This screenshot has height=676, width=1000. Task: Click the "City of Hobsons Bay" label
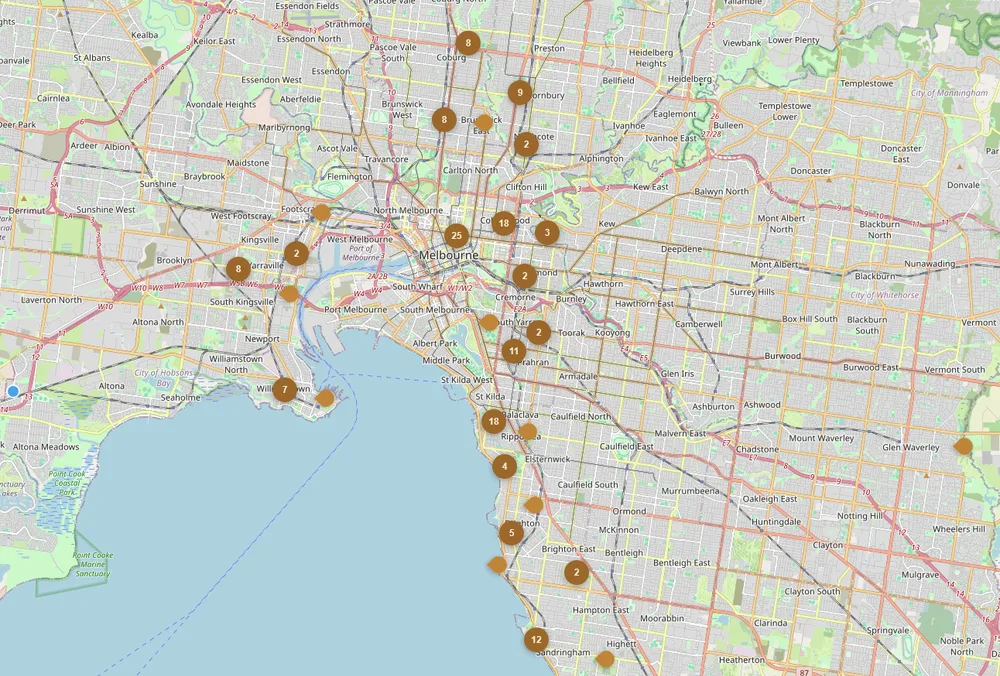[163, 378]
